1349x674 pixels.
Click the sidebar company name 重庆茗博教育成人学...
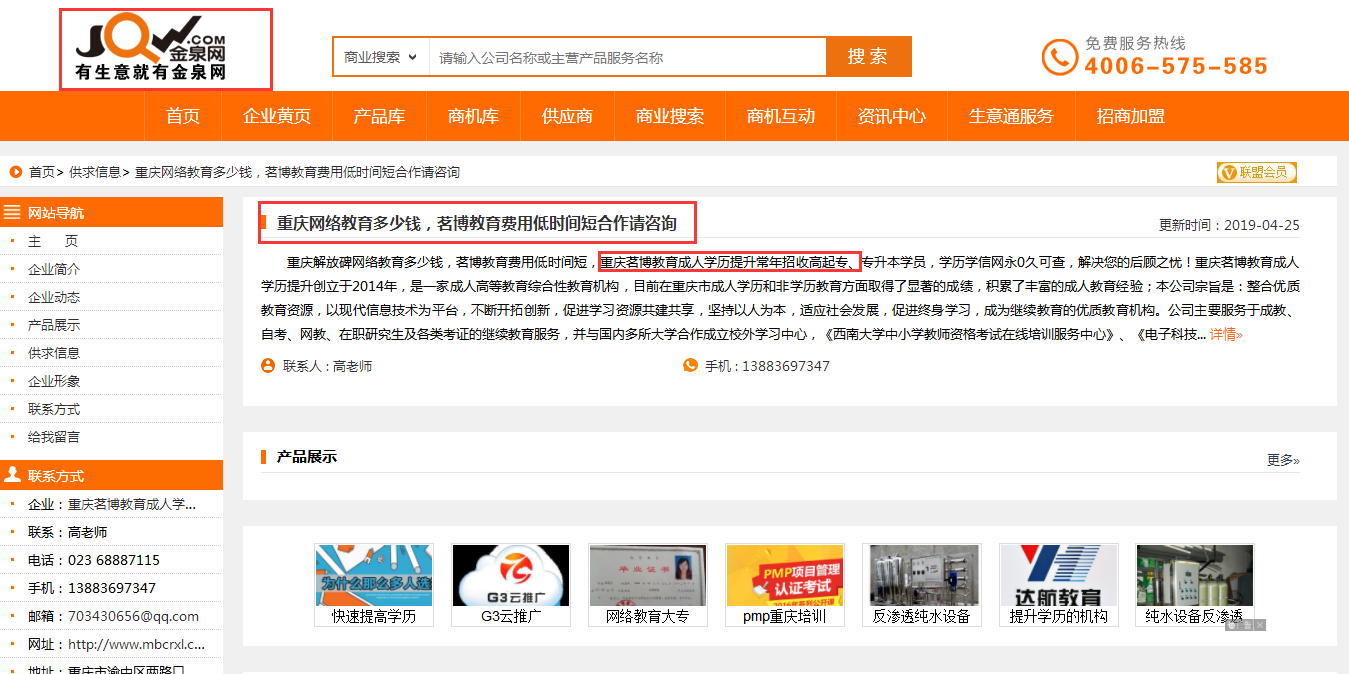click(x=132, y=504)
